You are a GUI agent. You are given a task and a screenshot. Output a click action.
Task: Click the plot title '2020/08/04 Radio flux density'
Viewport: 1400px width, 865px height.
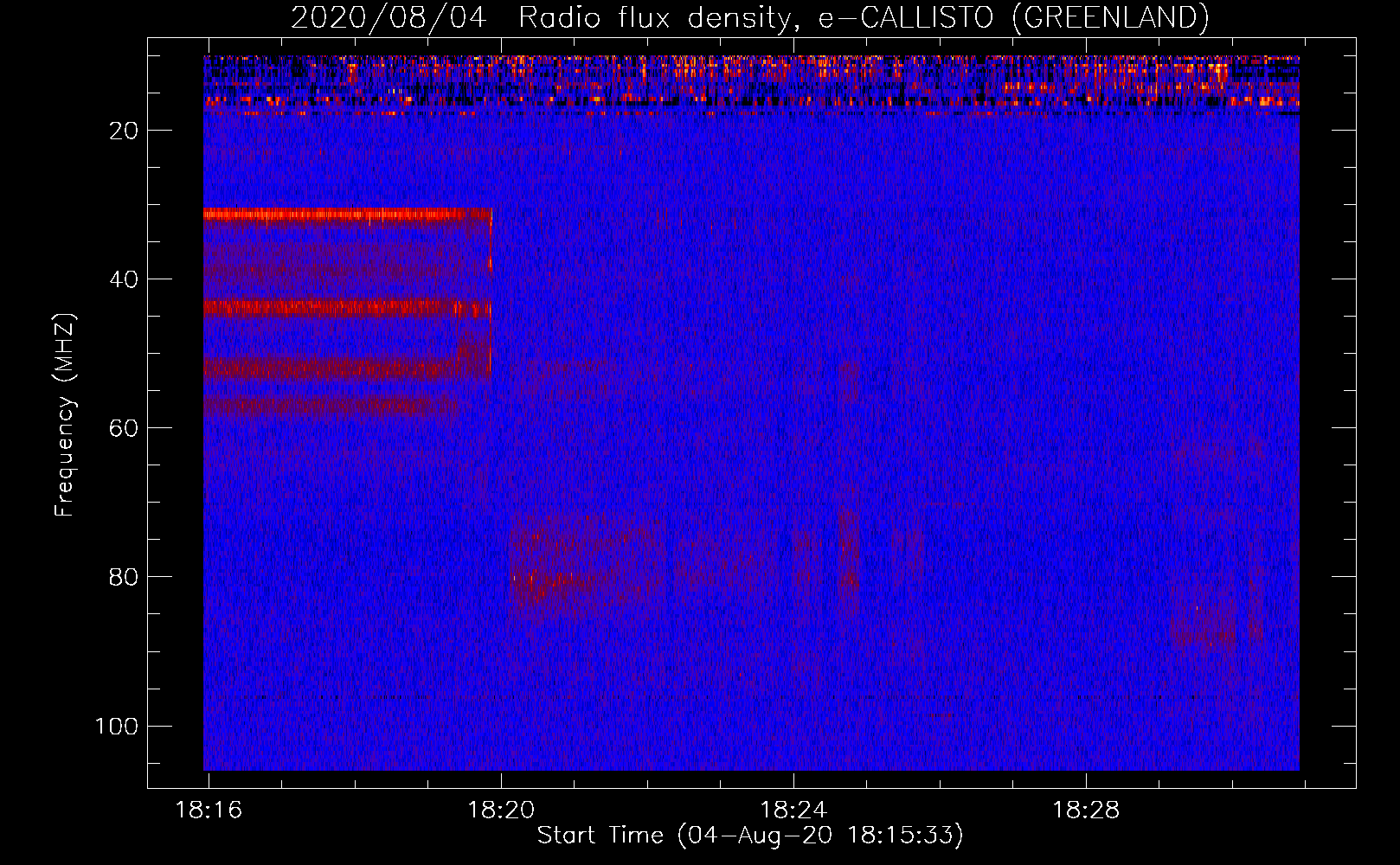(x=750, y=17)
